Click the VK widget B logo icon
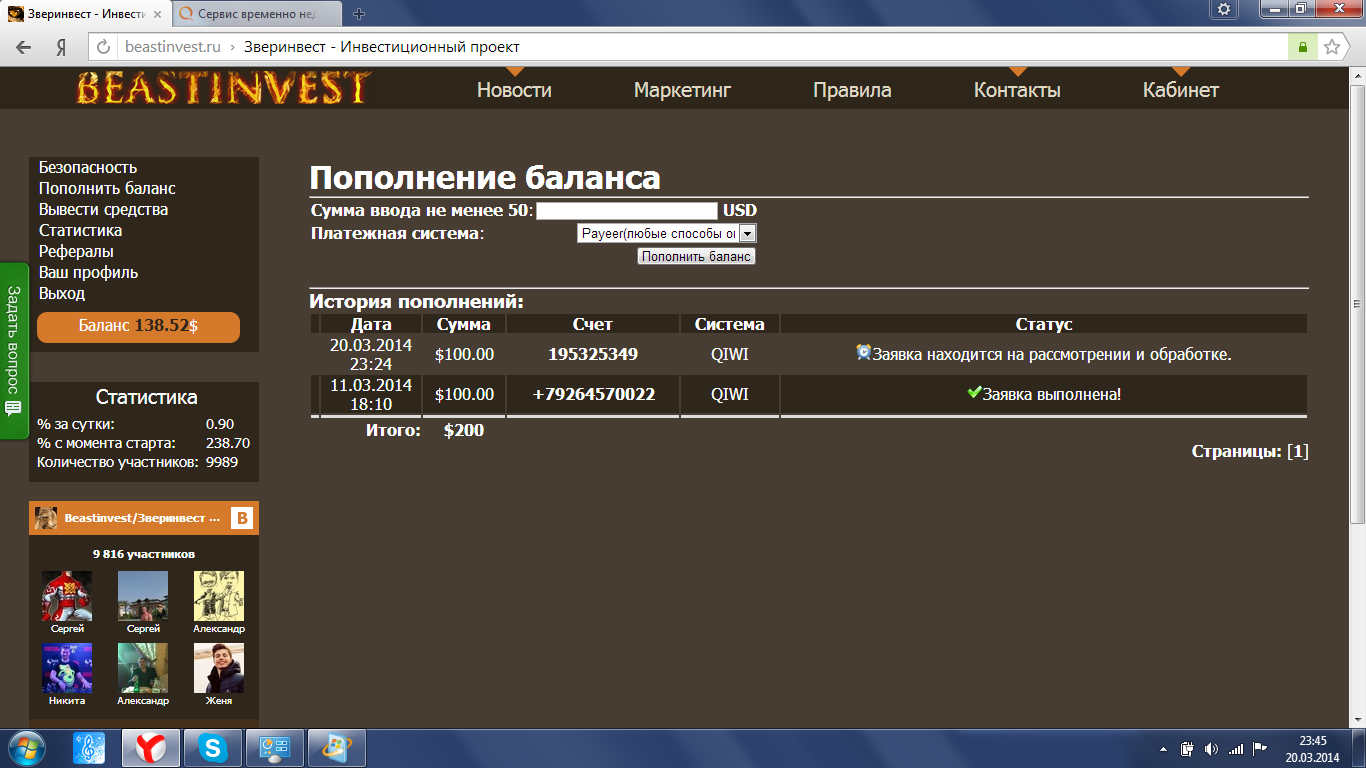 (241, 518)
